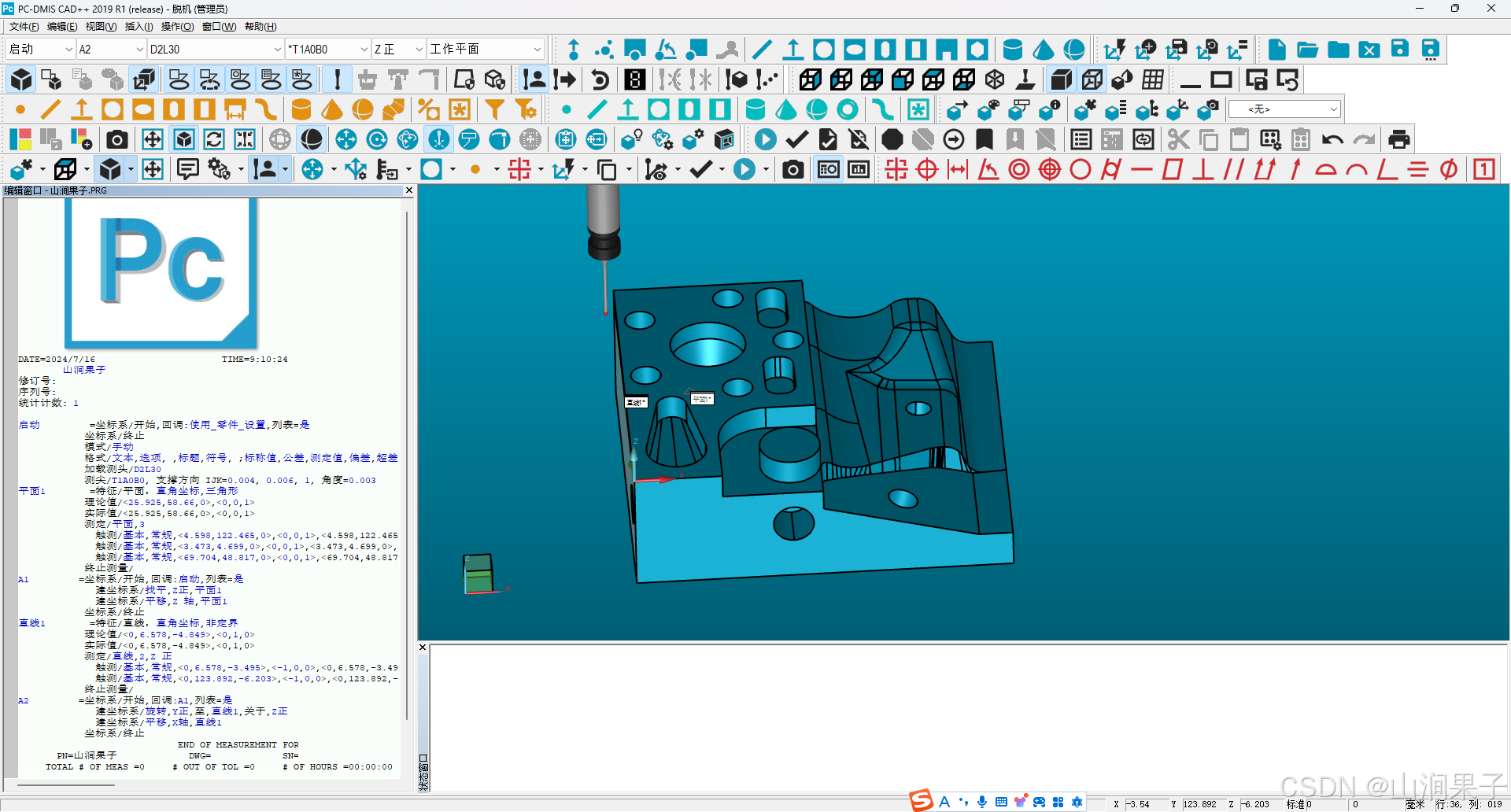Choose red perpendicularity dimension icon

[1203, 169]
